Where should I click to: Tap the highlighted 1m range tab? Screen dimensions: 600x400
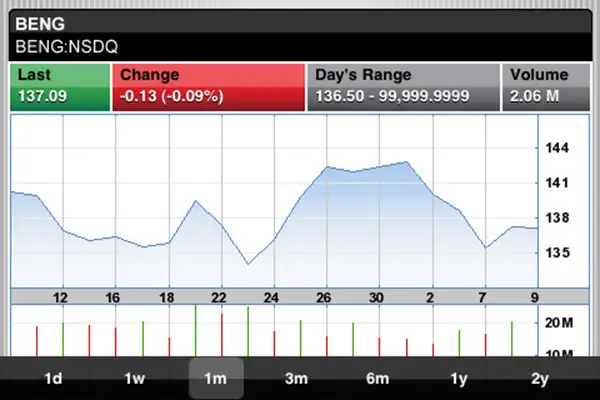216,379
